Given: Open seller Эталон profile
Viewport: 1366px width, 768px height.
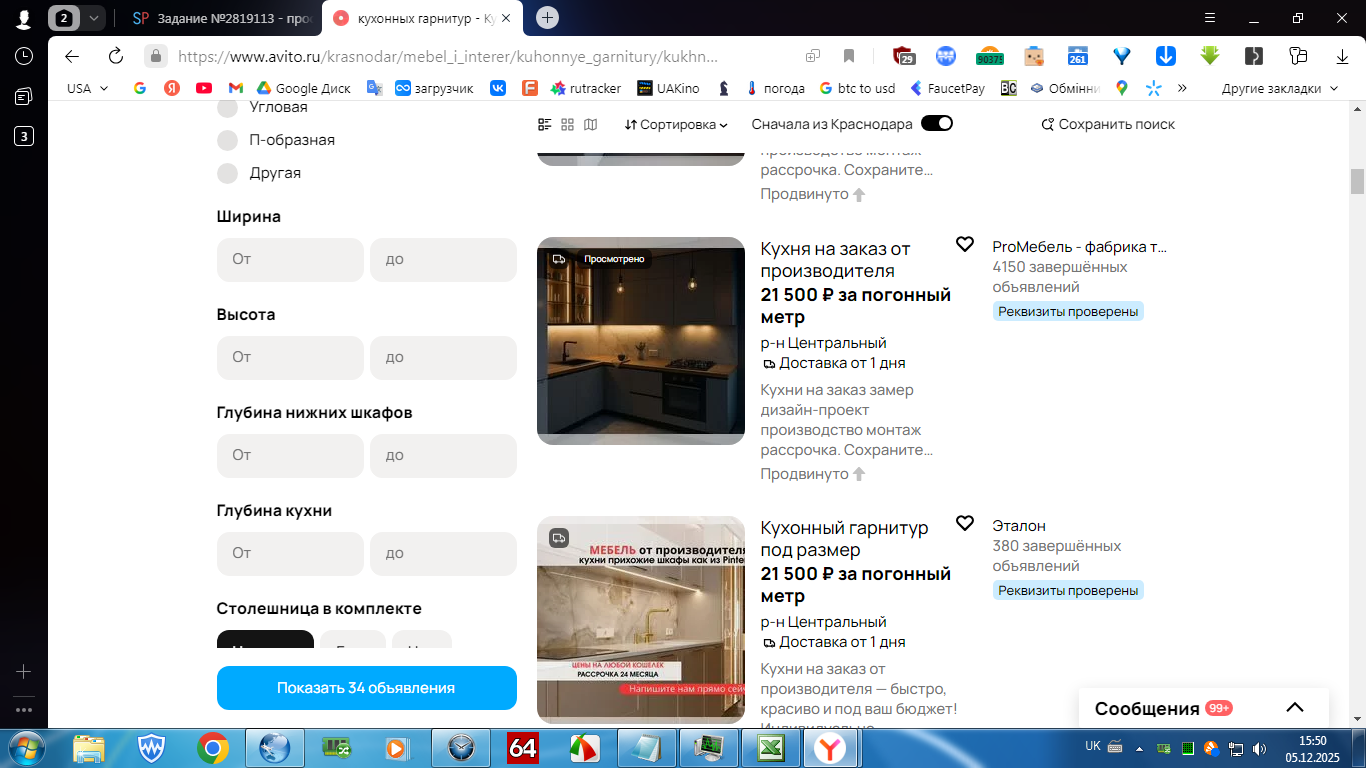Looking at the screenshot, I should click(x=1019, y=525).
